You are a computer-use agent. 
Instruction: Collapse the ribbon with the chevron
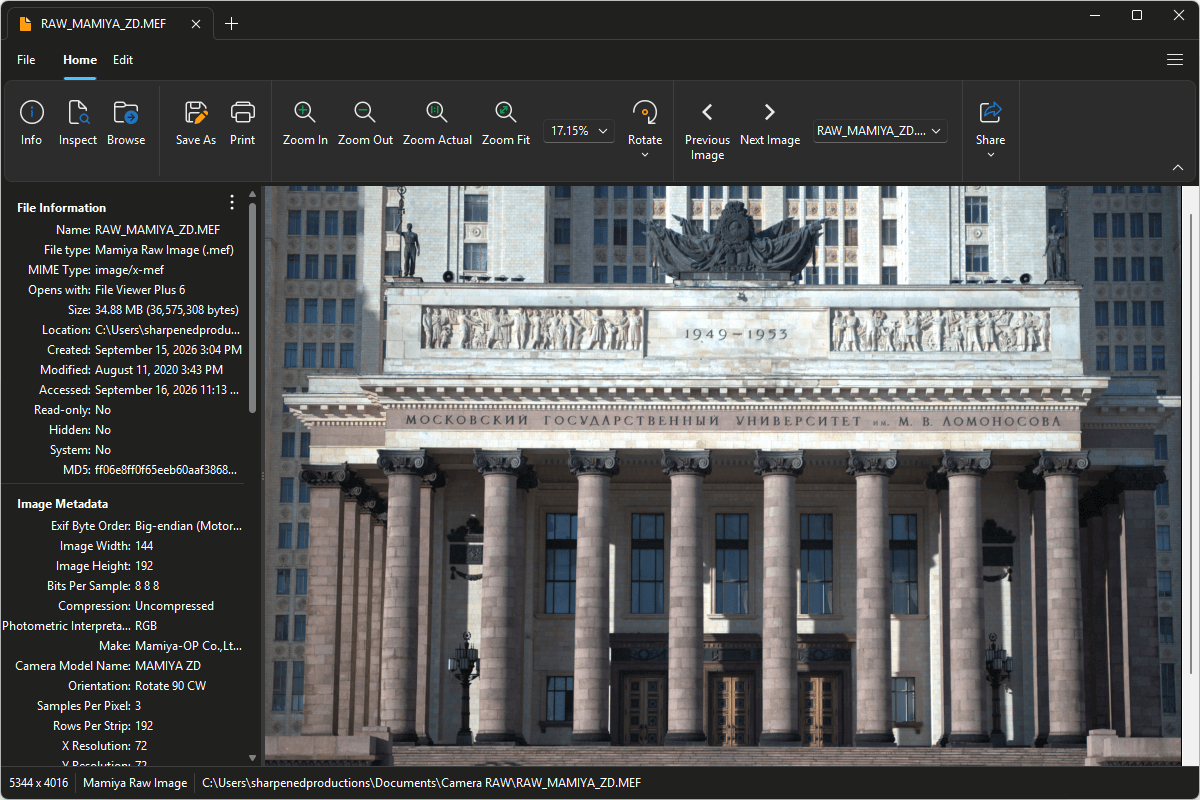1177,167
